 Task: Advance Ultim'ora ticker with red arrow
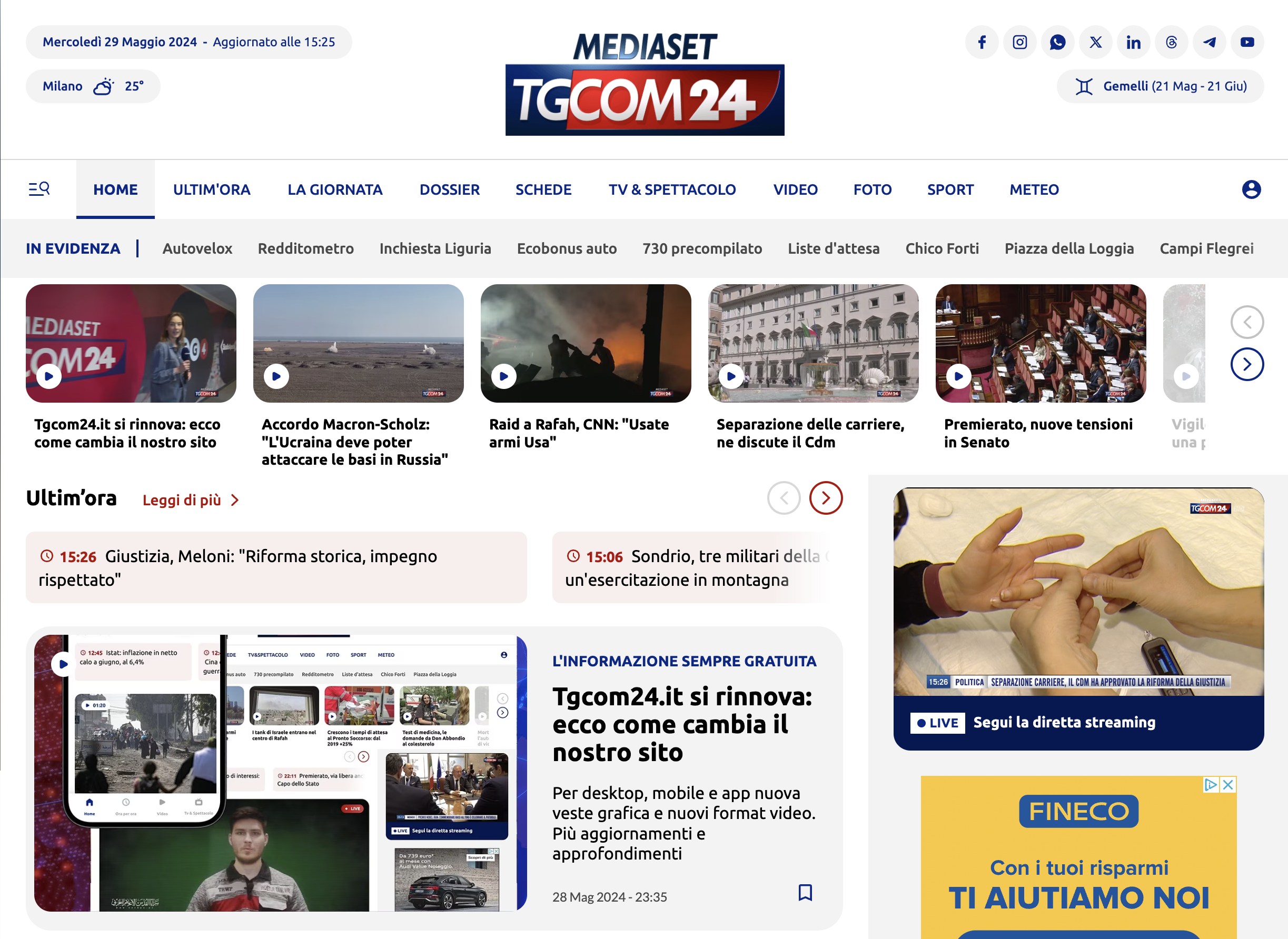pyautogui.click(x=826, y=498)
